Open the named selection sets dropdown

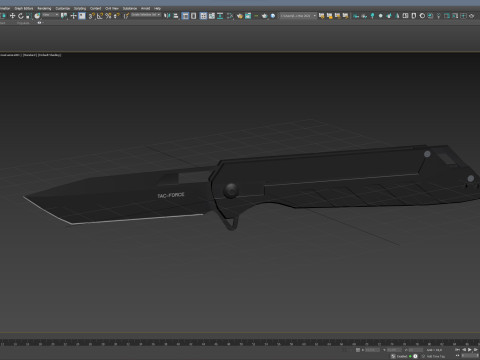point(146,15)
